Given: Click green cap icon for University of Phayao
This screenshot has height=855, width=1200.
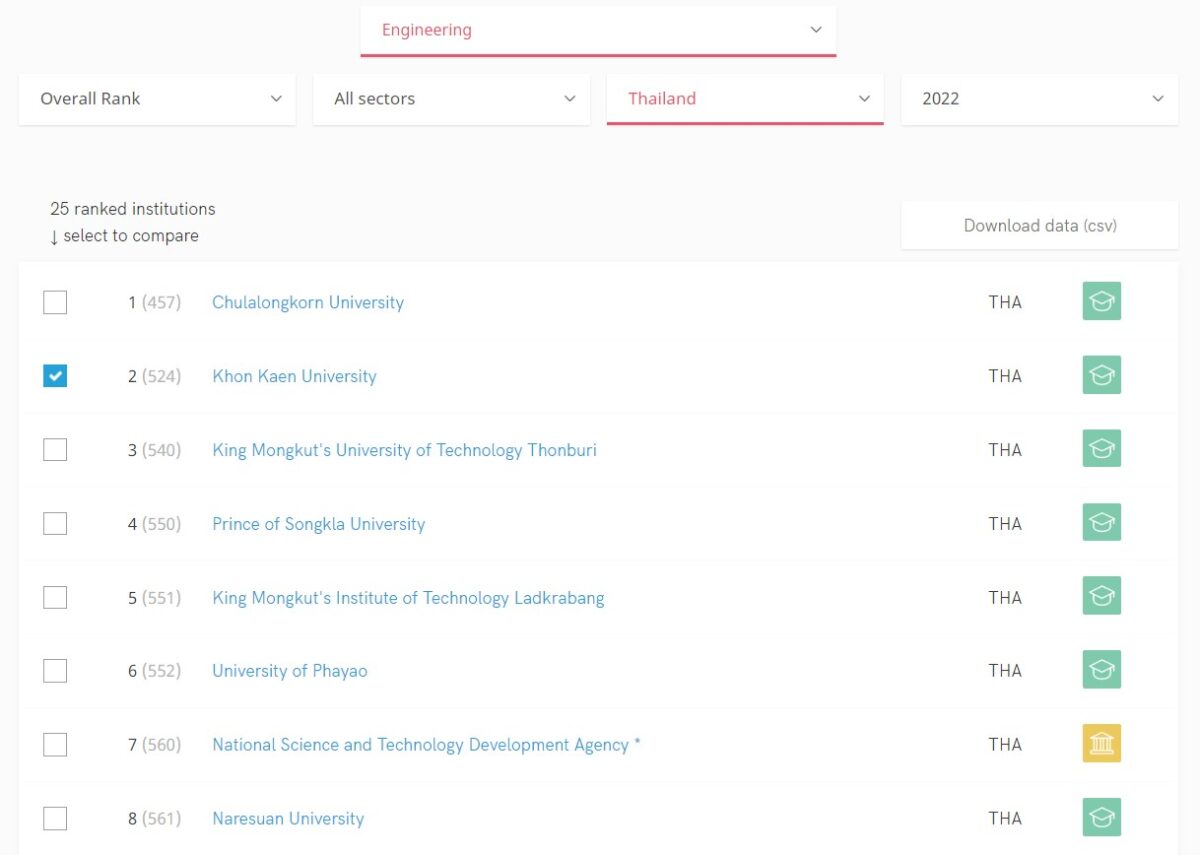Looking at the screenshot, I should (1101, 670).
